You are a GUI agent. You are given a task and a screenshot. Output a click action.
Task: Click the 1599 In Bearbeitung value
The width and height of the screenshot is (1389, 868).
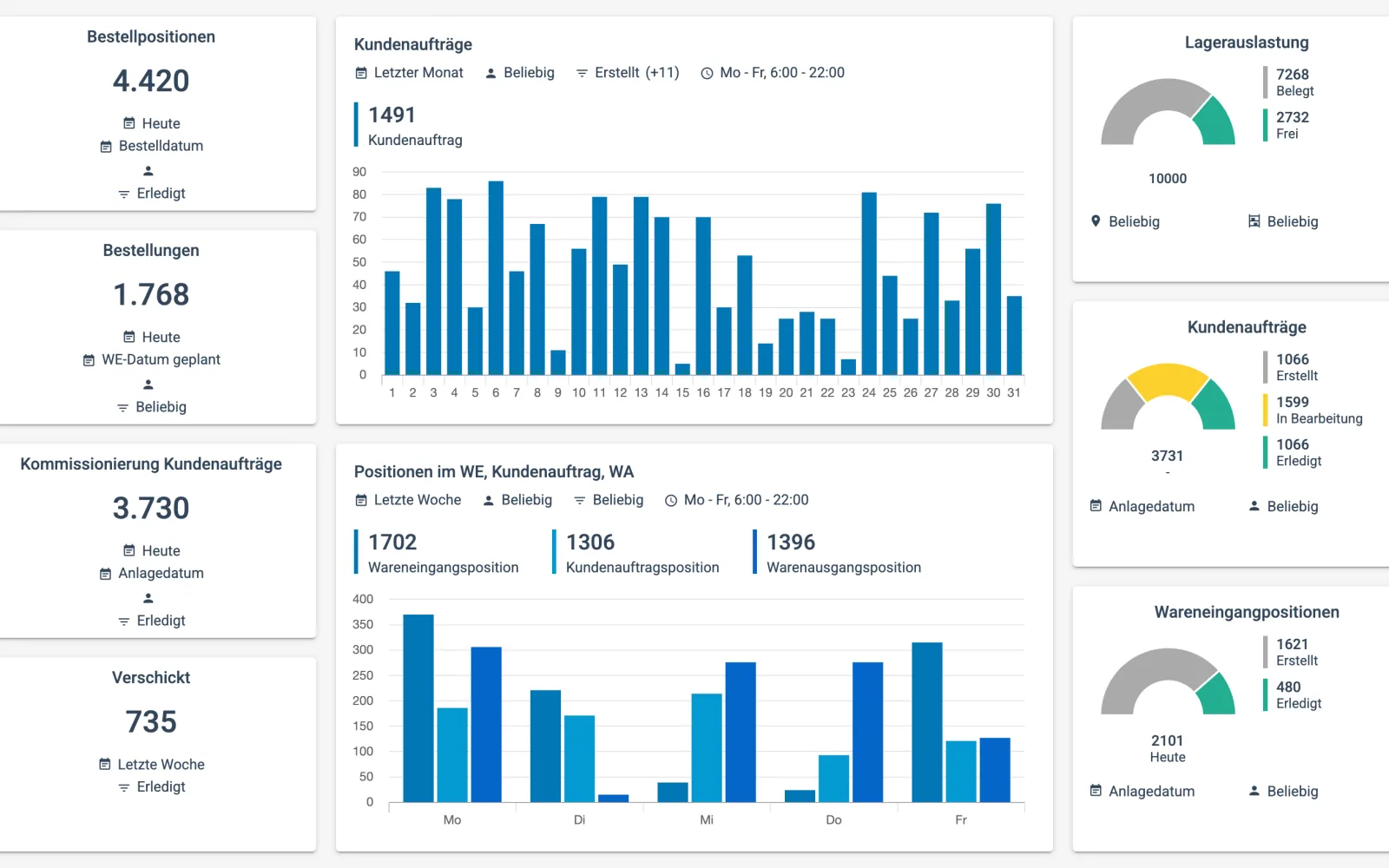coord(1293,402)
